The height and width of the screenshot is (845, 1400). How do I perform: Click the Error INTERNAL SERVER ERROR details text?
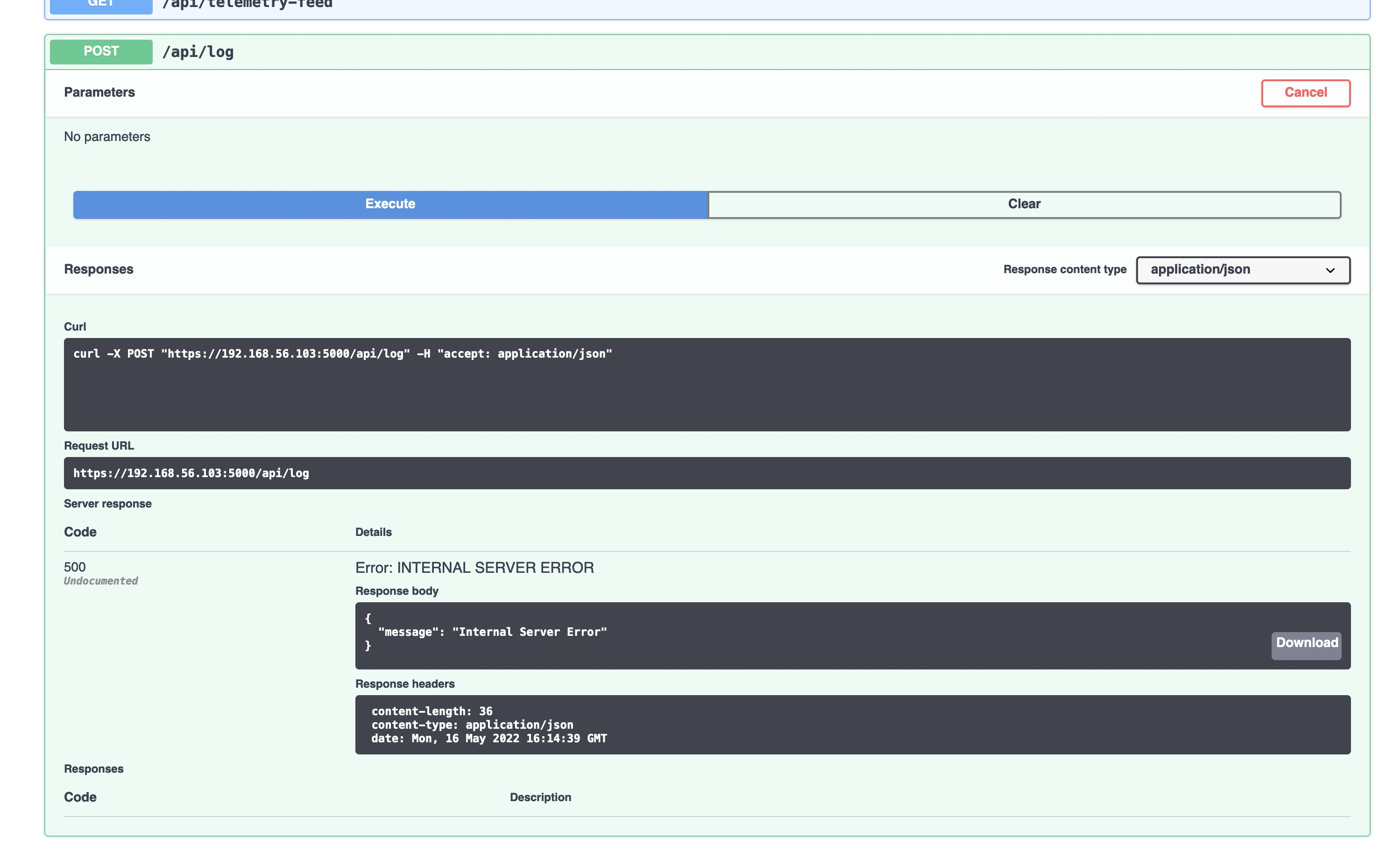point(474,567)
